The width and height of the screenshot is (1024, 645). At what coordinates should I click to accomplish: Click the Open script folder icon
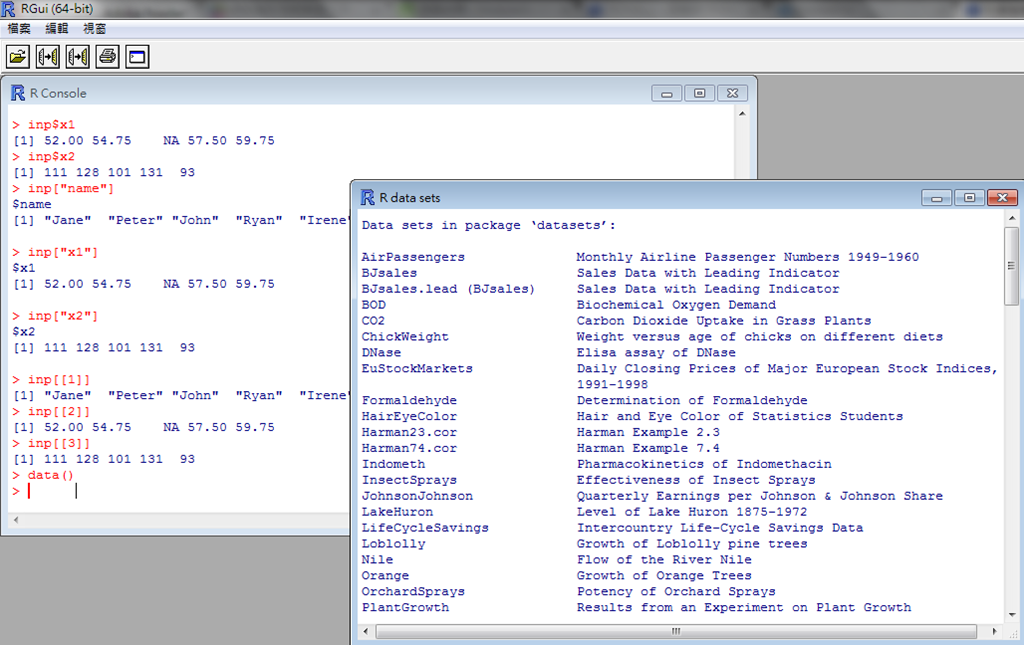pos(18,57)
